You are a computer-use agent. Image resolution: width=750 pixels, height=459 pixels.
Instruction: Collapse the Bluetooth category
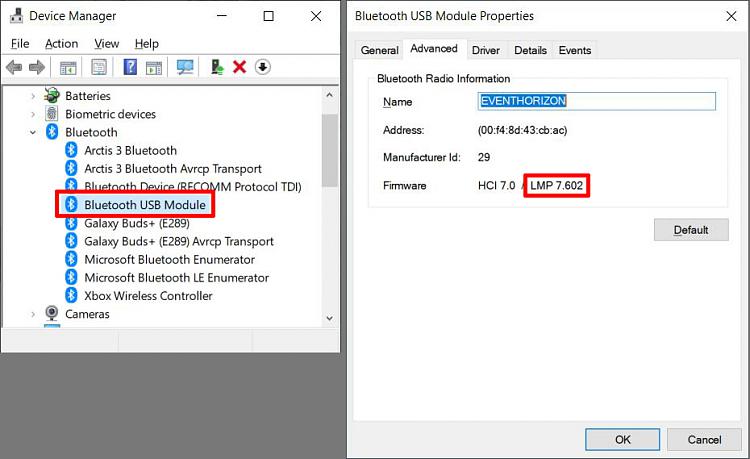pyautogui.click(x=32, y=132)
